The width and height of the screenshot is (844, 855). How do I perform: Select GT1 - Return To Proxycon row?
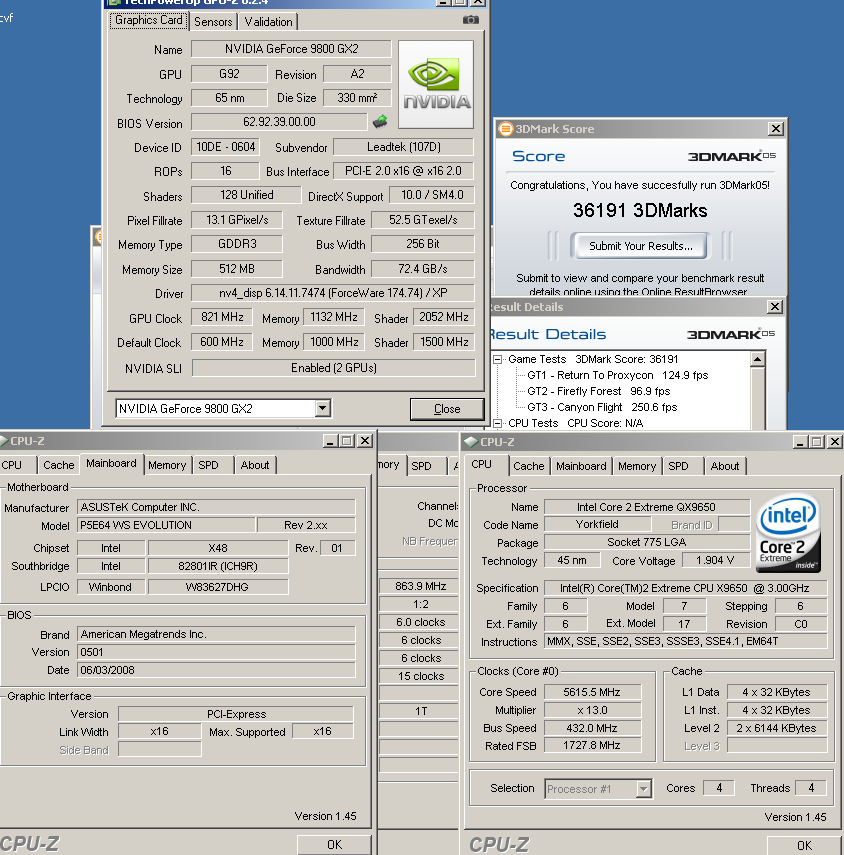[x=617, y=375]
